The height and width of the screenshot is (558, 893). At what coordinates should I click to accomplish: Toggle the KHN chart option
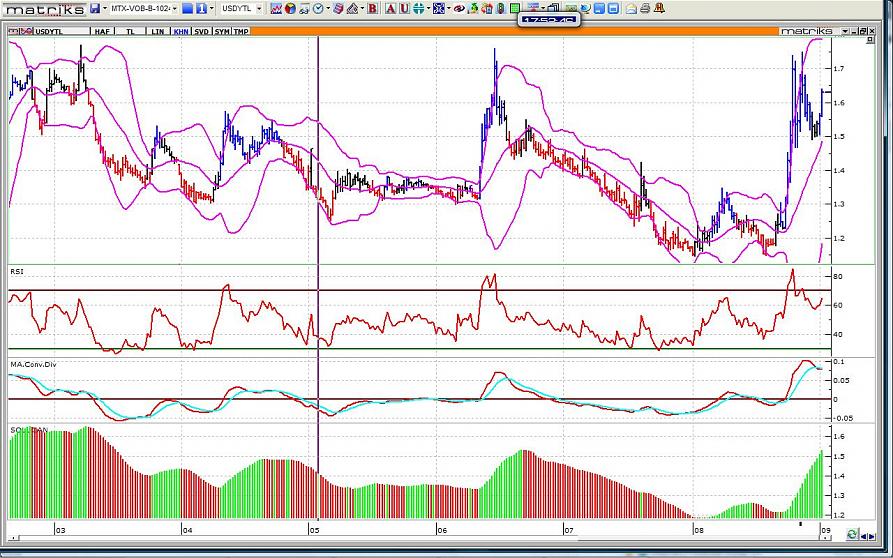(x=180, y=31)
